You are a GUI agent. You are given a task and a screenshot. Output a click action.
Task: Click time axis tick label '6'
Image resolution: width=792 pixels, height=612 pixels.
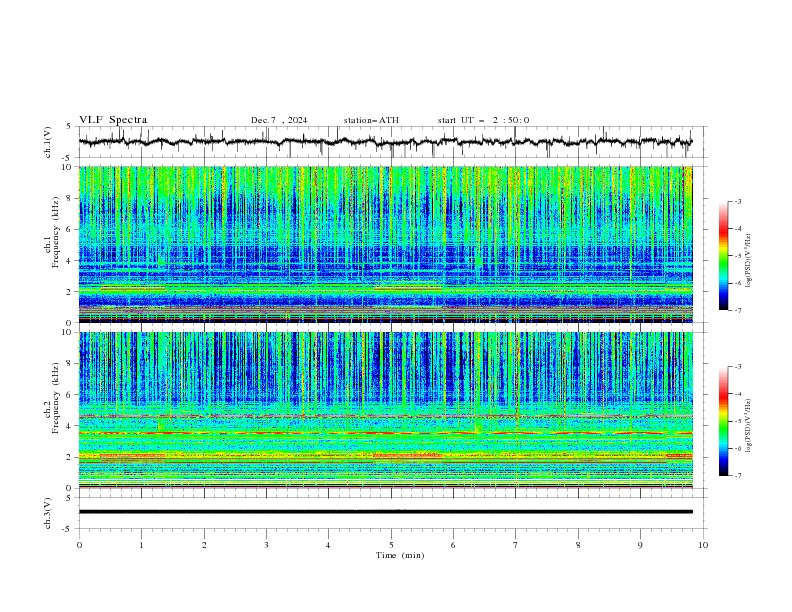[x=453, y=545]
